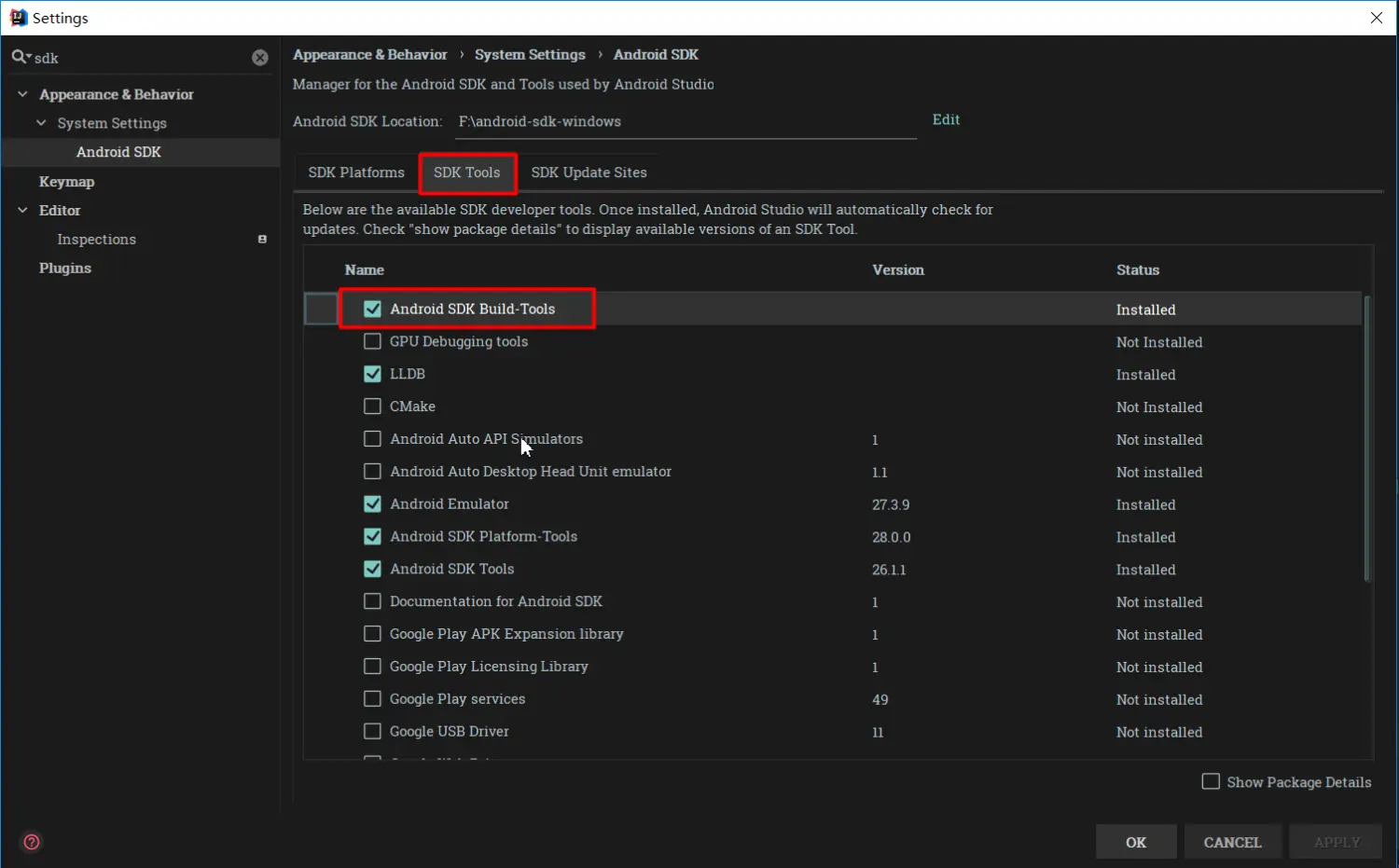Click the Android SDK Location field
Screen dimensions: 1399x868
pos(686,122)
